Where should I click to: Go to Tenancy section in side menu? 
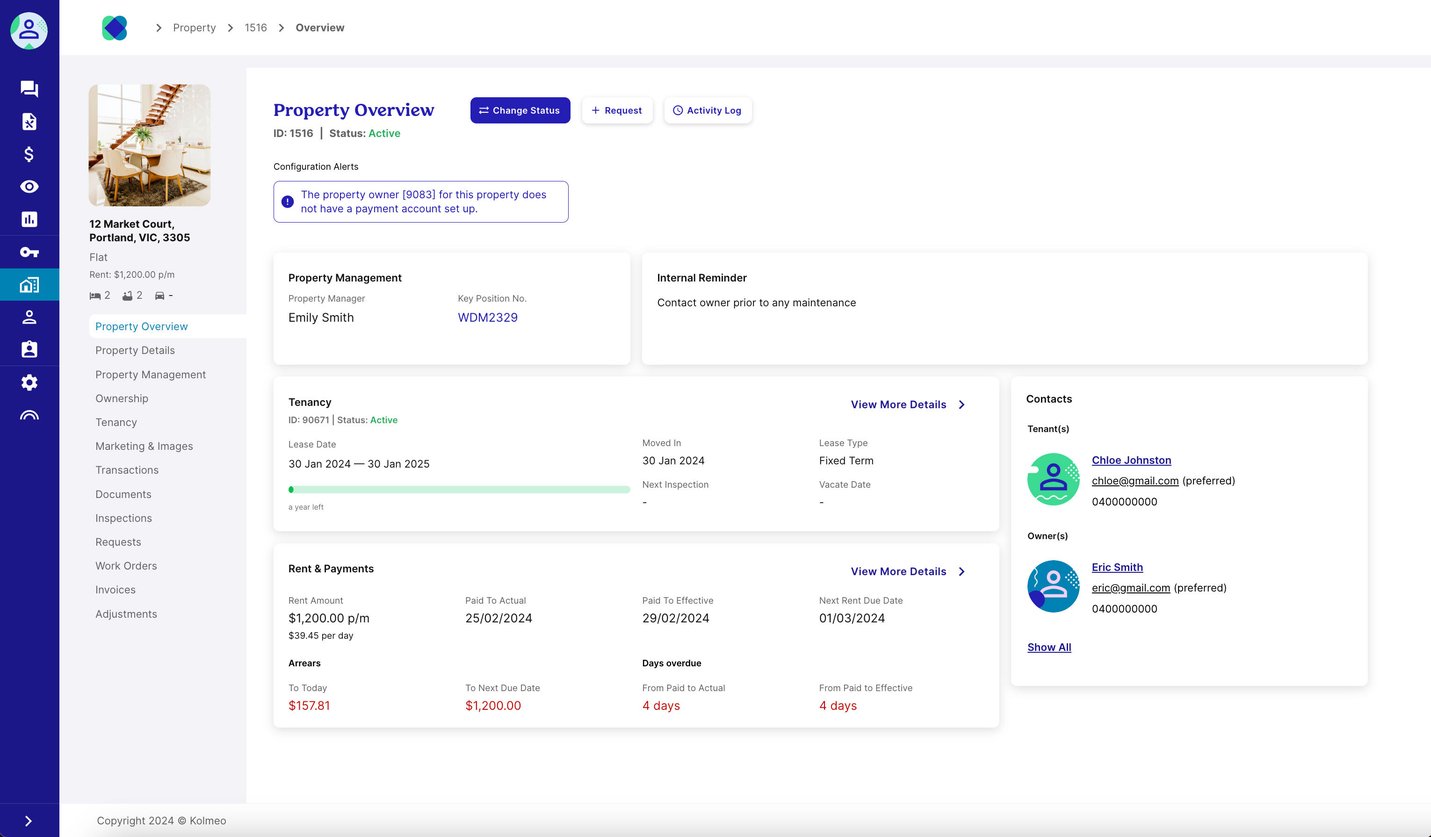pos(116,422)
